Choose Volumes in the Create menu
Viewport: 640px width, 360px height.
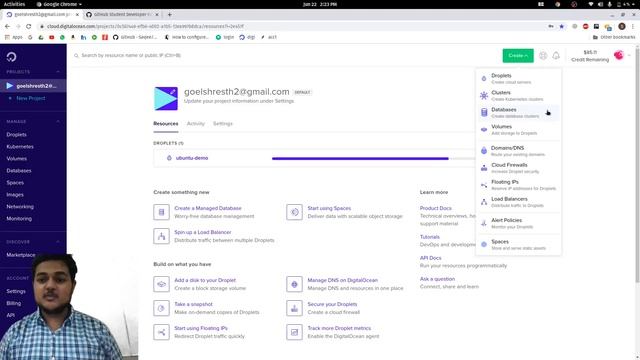coord(518,130)
